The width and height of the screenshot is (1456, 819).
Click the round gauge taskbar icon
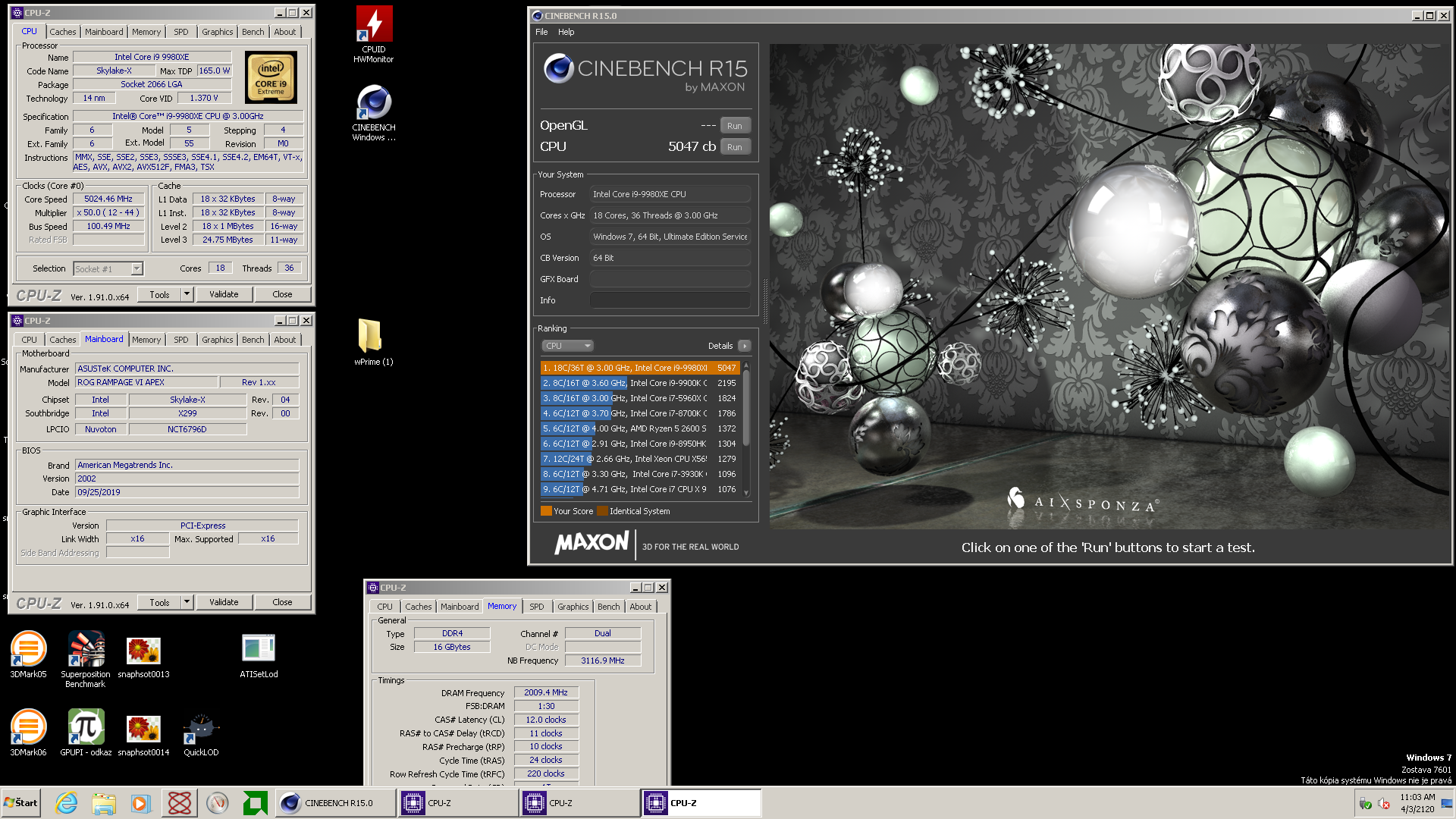point(218,803)
